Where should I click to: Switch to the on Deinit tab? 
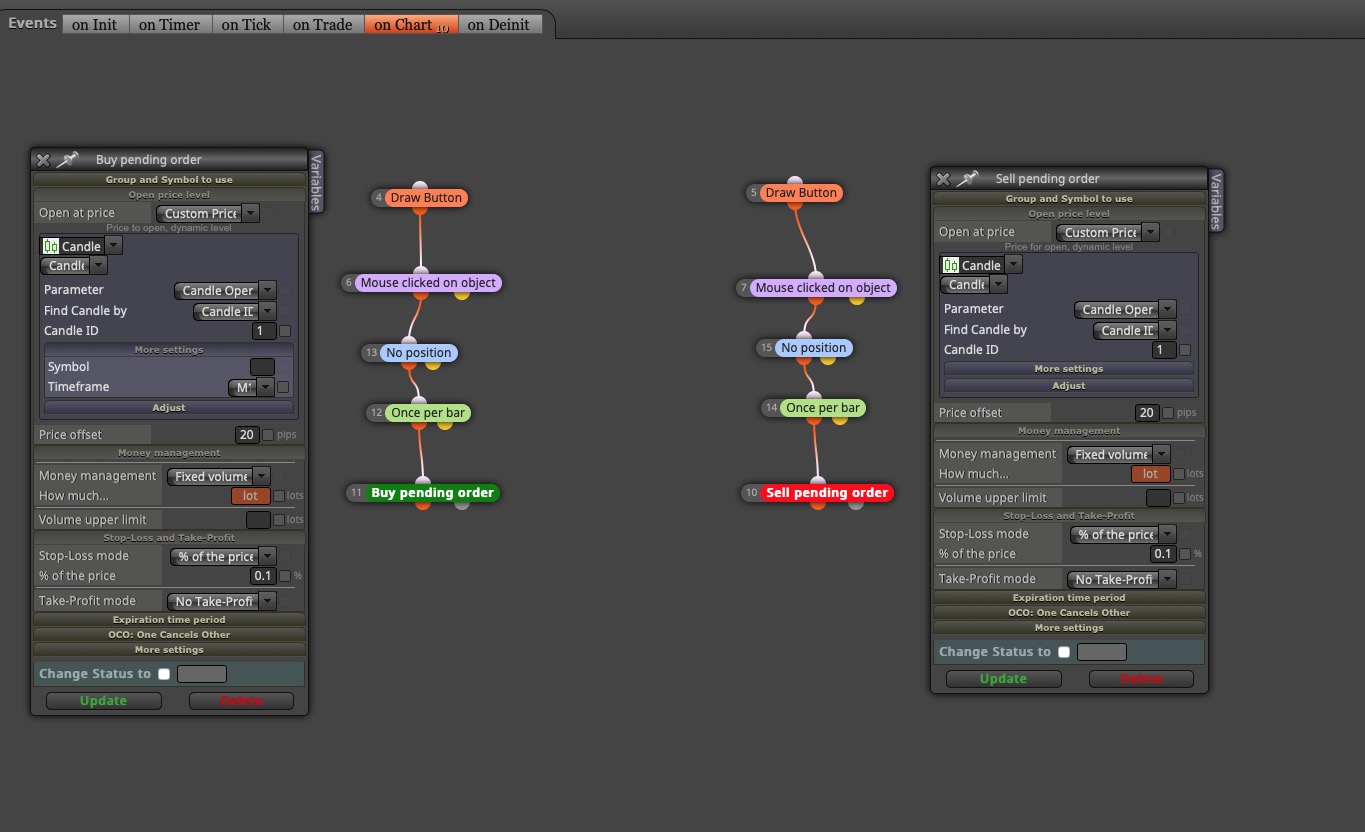[x=499, y=25]
